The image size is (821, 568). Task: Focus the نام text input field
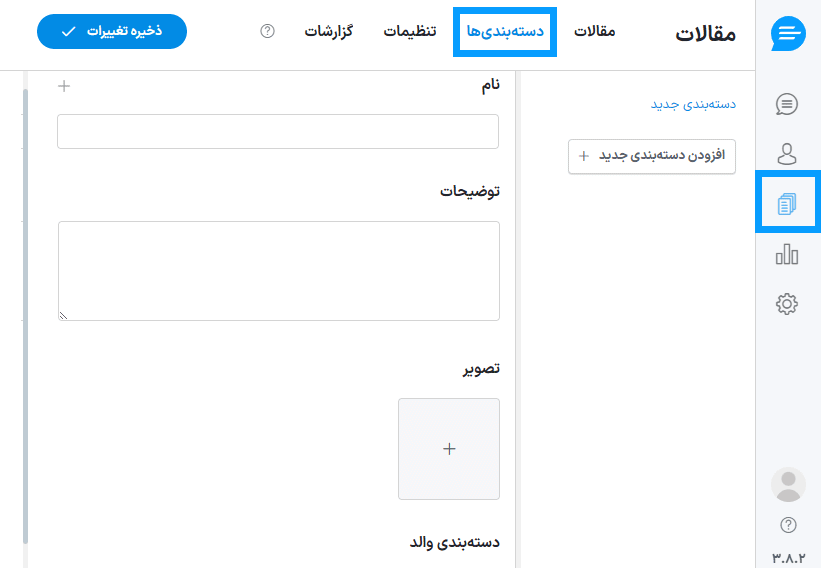(x=278, y=132)
